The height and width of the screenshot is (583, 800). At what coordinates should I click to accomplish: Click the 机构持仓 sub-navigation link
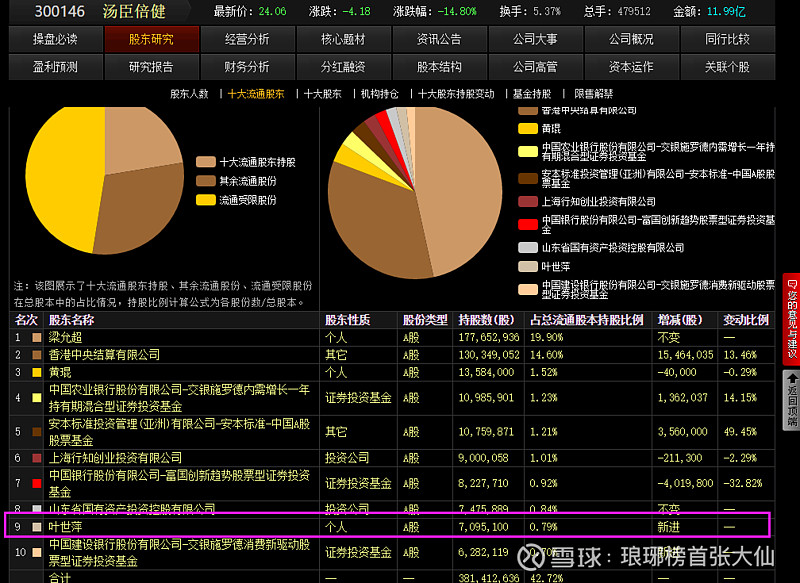click(x=380, y=94)
